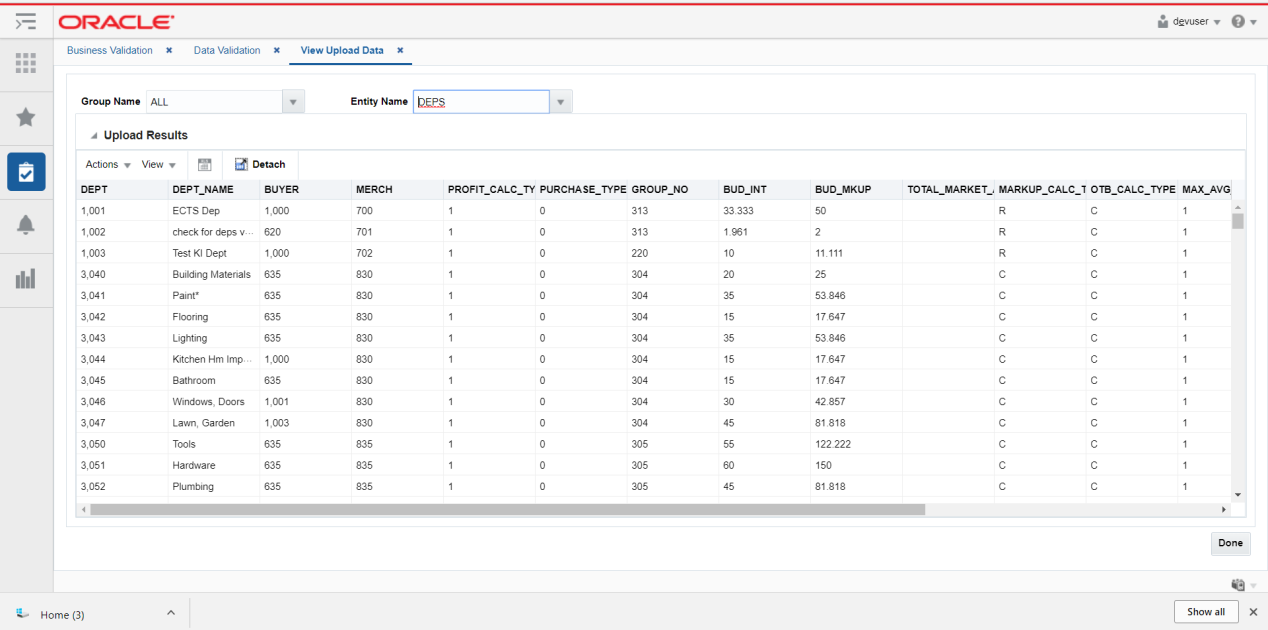Expand the Home (3) download options chevron
This screenshot has width=1268, height=630.
(x=170, y=613)
